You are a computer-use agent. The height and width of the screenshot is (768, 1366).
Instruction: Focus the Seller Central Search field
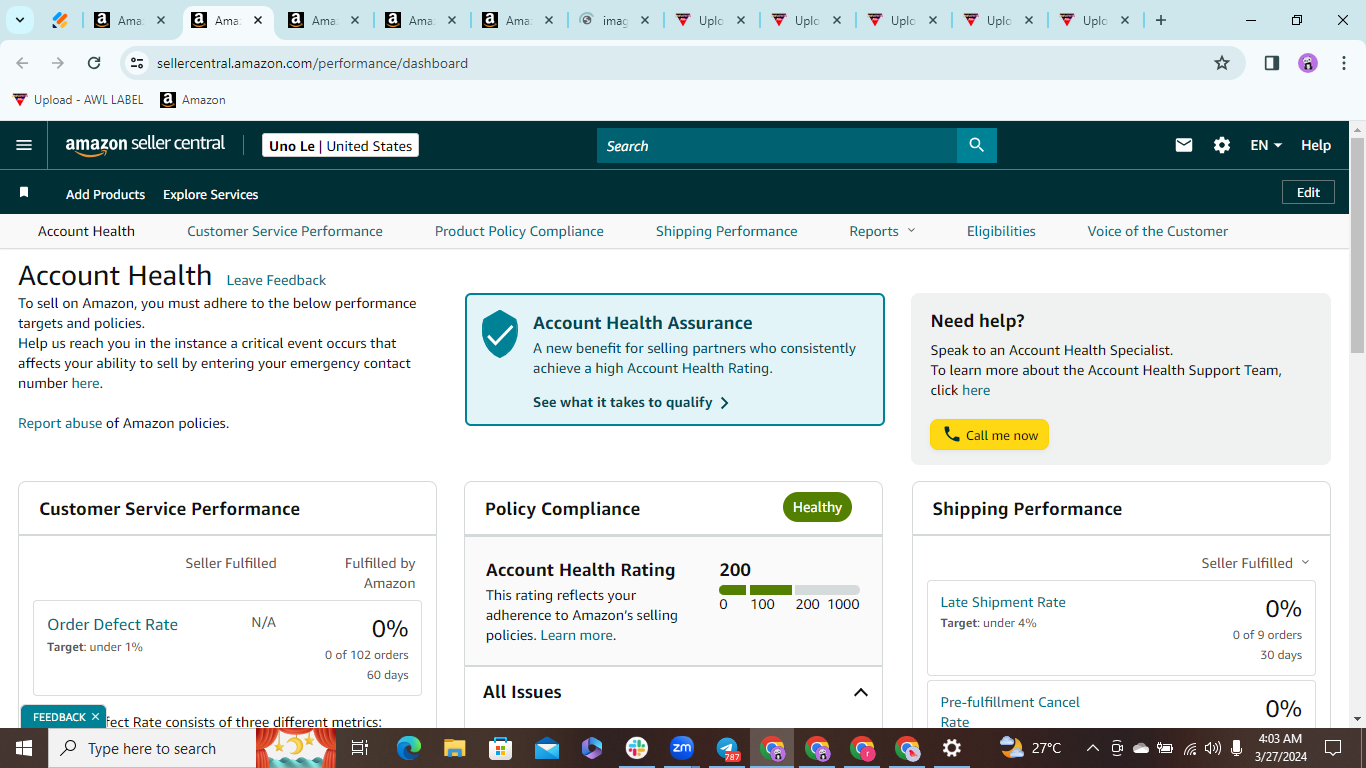[777, 146]
